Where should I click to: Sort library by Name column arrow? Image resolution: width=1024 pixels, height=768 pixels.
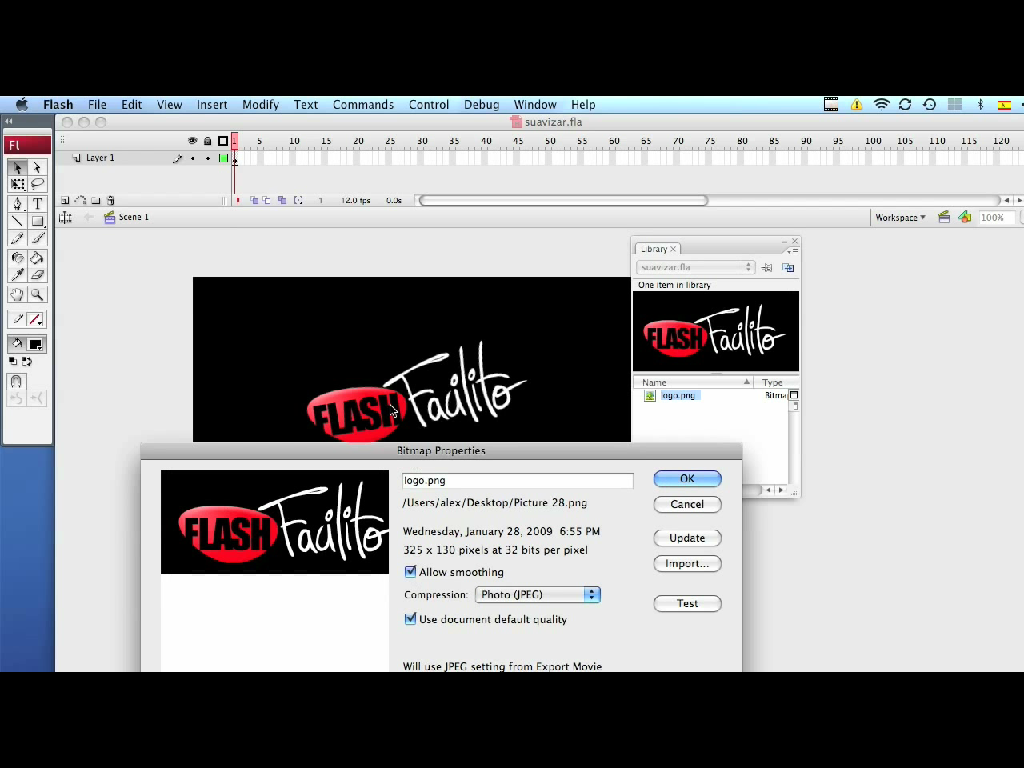click(x=746, y=382)
